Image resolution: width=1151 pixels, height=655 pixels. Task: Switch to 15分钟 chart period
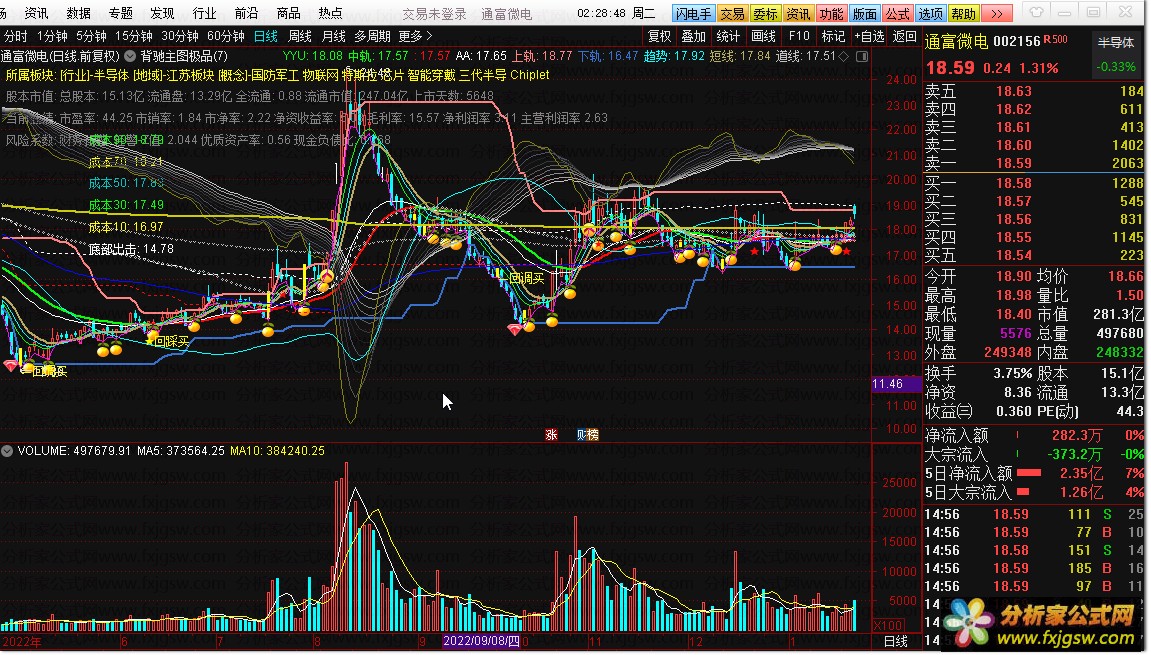coord(134,36)
